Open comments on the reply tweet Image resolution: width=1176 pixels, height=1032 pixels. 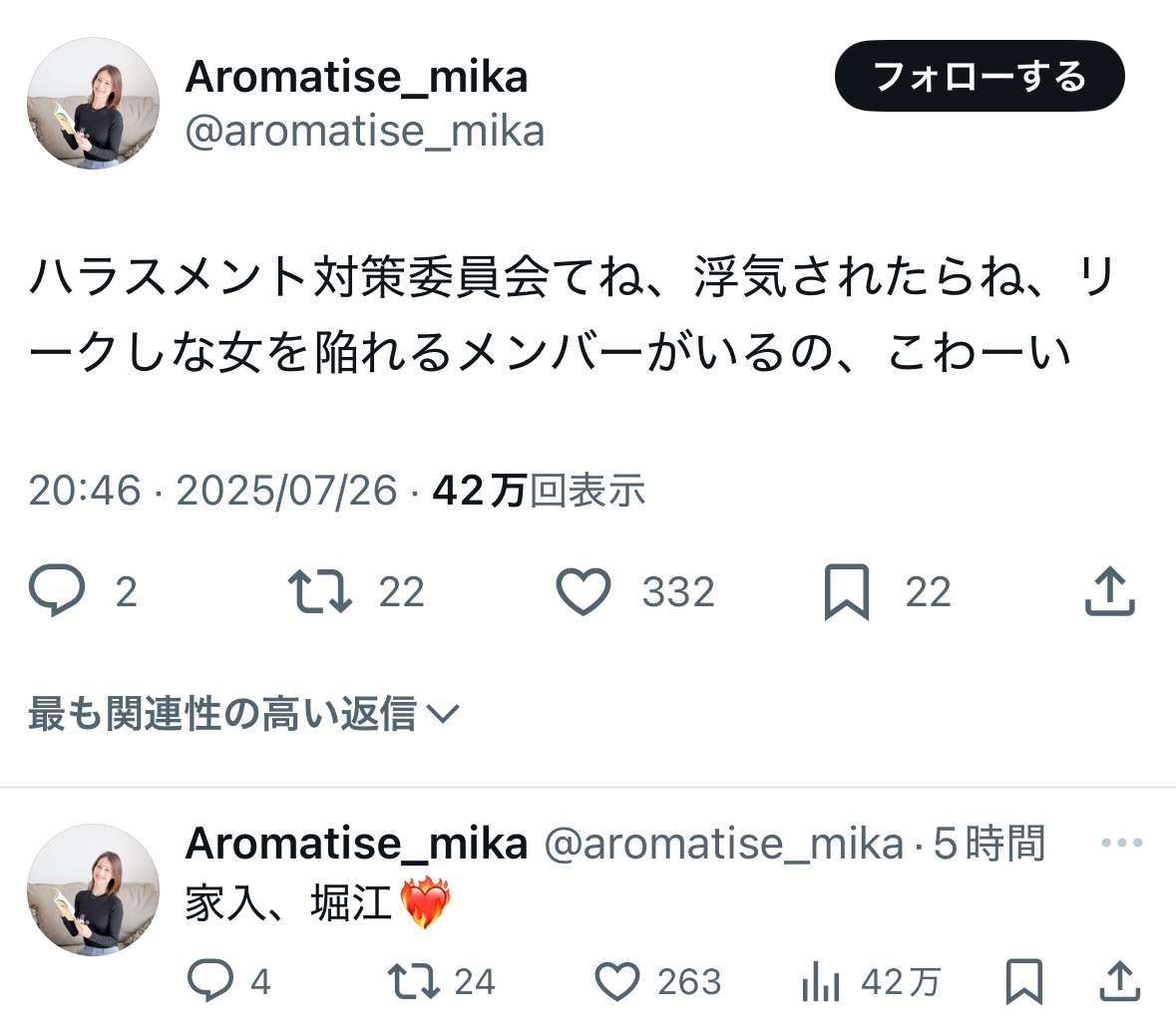click(x=210, y=981)
